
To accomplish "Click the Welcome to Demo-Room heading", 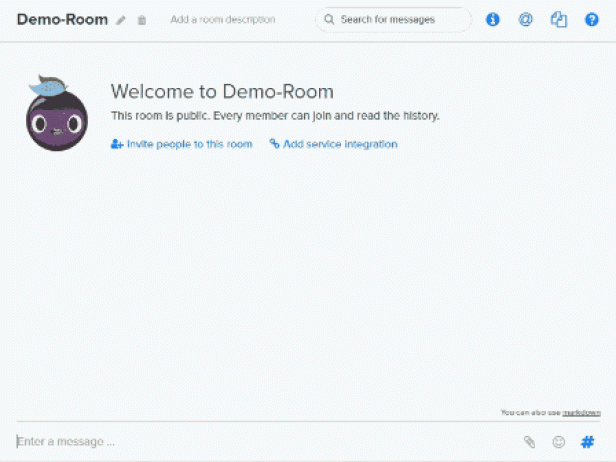I will pyautogui.click(x=222, y=92).
